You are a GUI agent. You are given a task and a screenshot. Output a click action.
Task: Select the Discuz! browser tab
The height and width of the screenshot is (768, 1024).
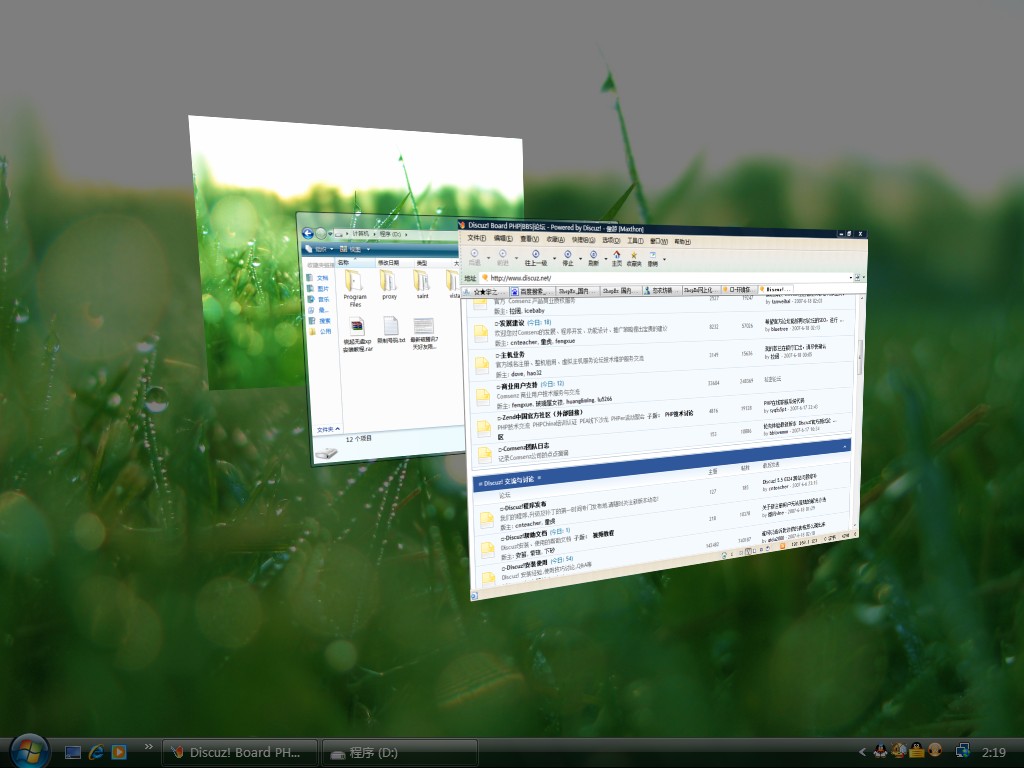[776, 290]
